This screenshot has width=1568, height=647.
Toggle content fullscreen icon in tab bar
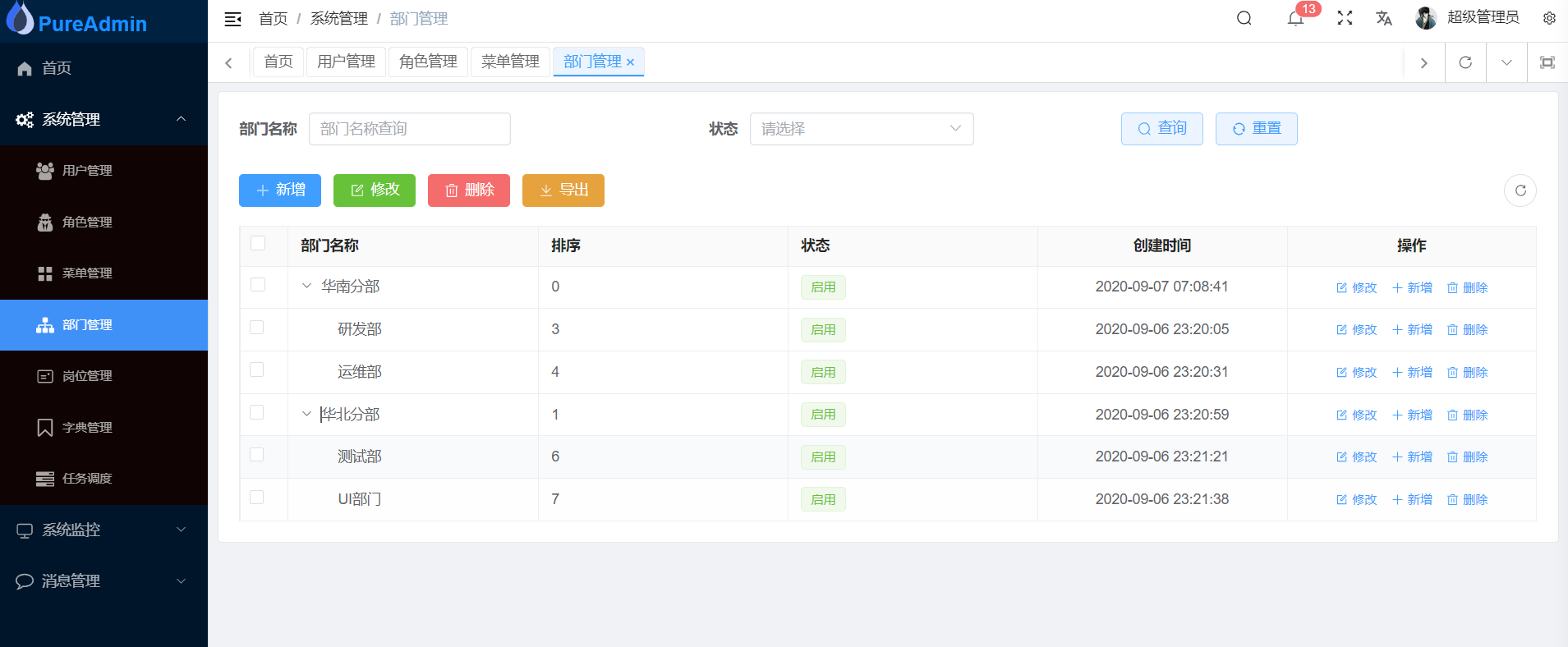pyautogui.click(x=1547, y=62)
